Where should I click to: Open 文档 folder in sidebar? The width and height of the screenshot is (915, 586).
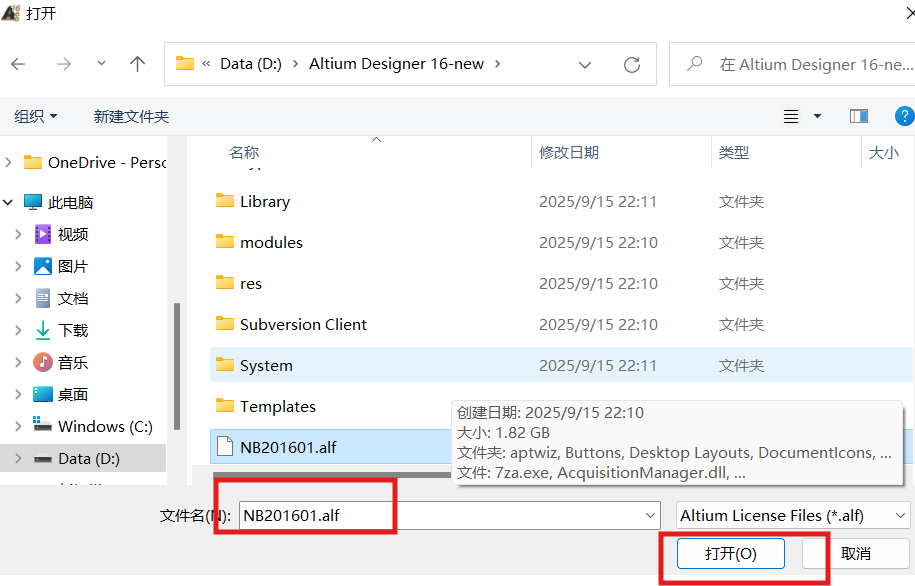(x=61, y=299)
